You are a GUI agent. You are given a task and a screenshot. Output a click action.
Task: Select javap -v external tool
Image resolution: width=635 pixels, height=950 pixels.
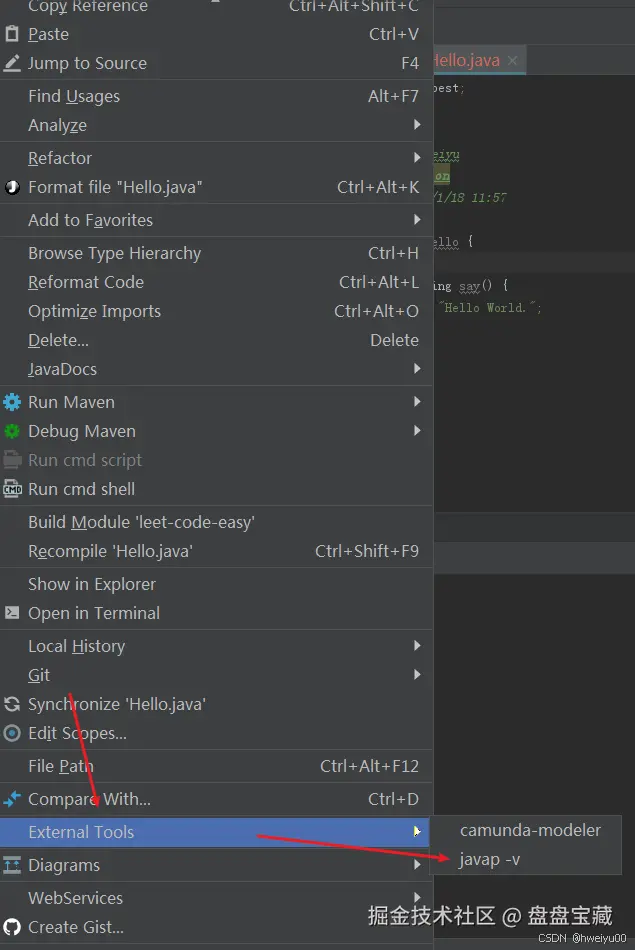click(x=490, y=859)
